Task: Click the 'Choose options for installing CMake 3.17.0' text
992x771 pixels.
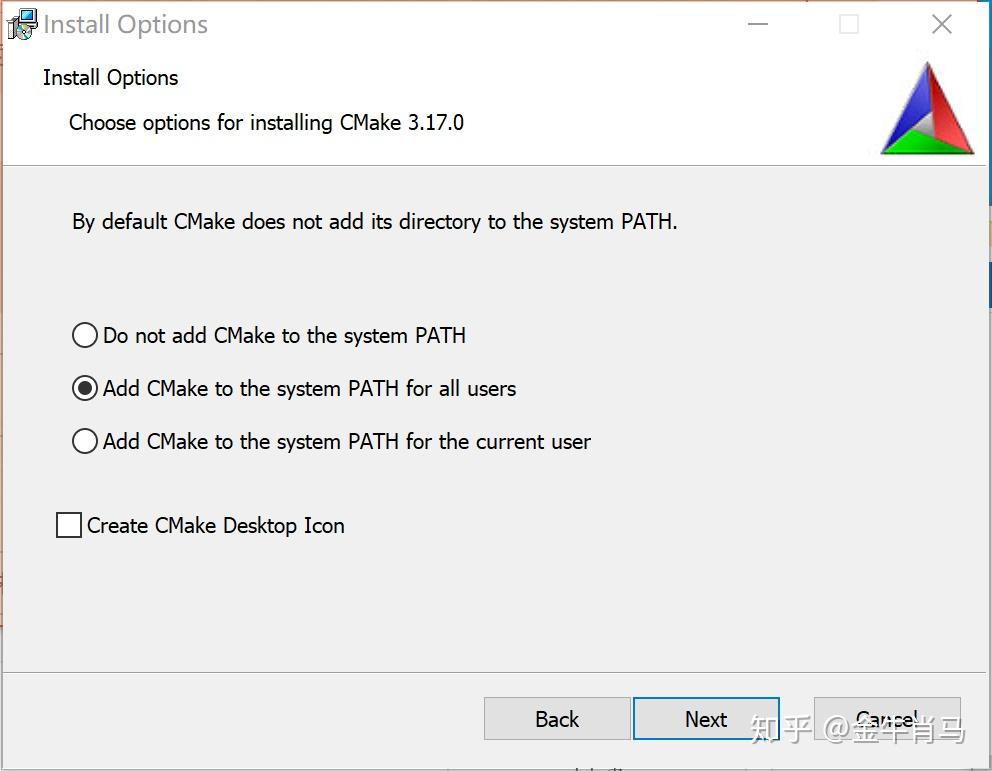Action: pos(266,123)
